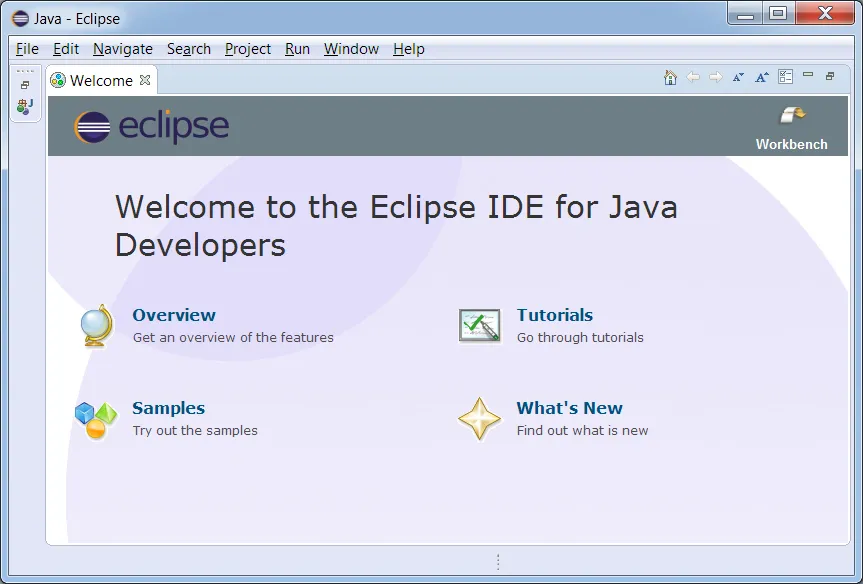Viewport: 863px width, 584px height.
Task: Maximize the Eclipse window
Action: [x=778, y=13]
